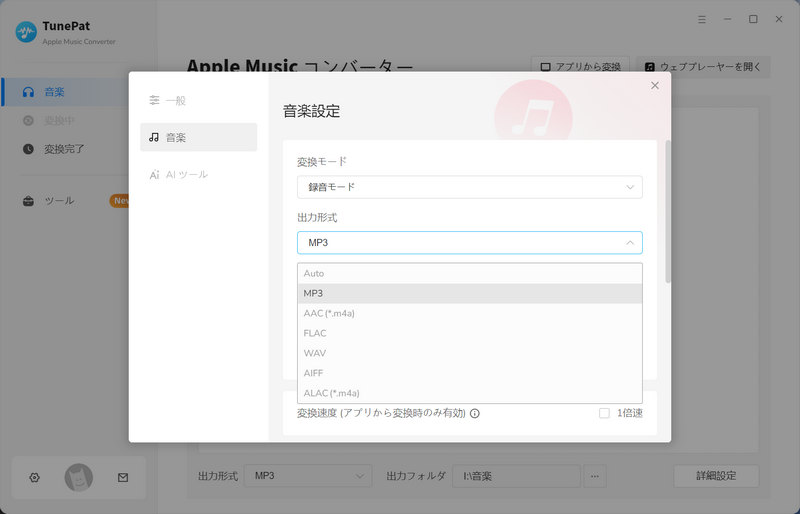Open the mail envelope icon
800x514 pixels.
(x=123, y=478)
